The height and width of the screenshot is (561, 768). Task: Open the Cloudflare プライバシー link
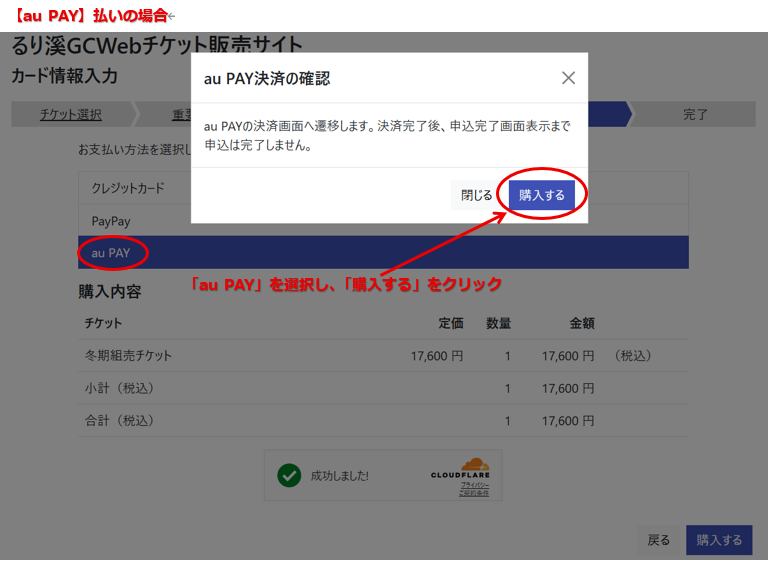click(x=474, y=484)
